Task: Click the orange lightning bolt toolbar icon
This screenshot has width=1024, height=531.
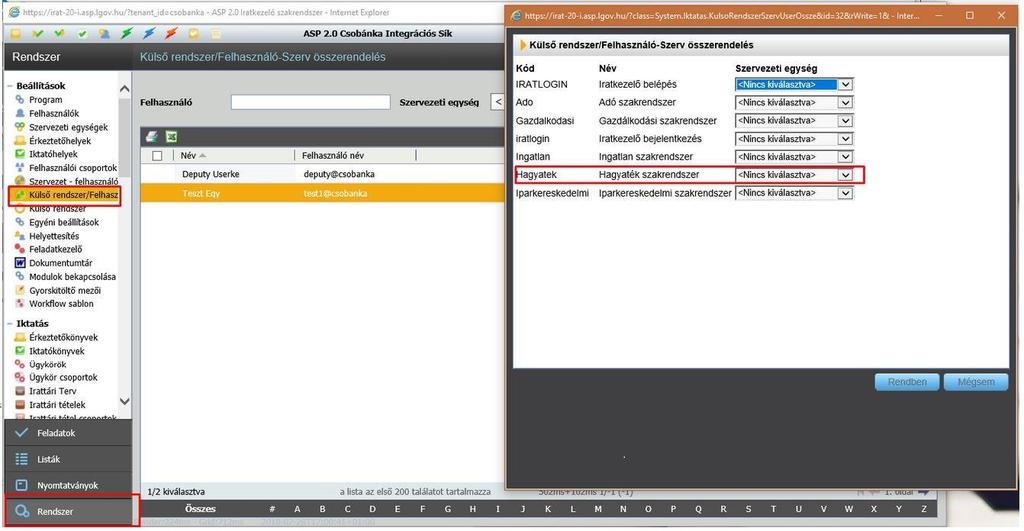Action: pos(171,33)
